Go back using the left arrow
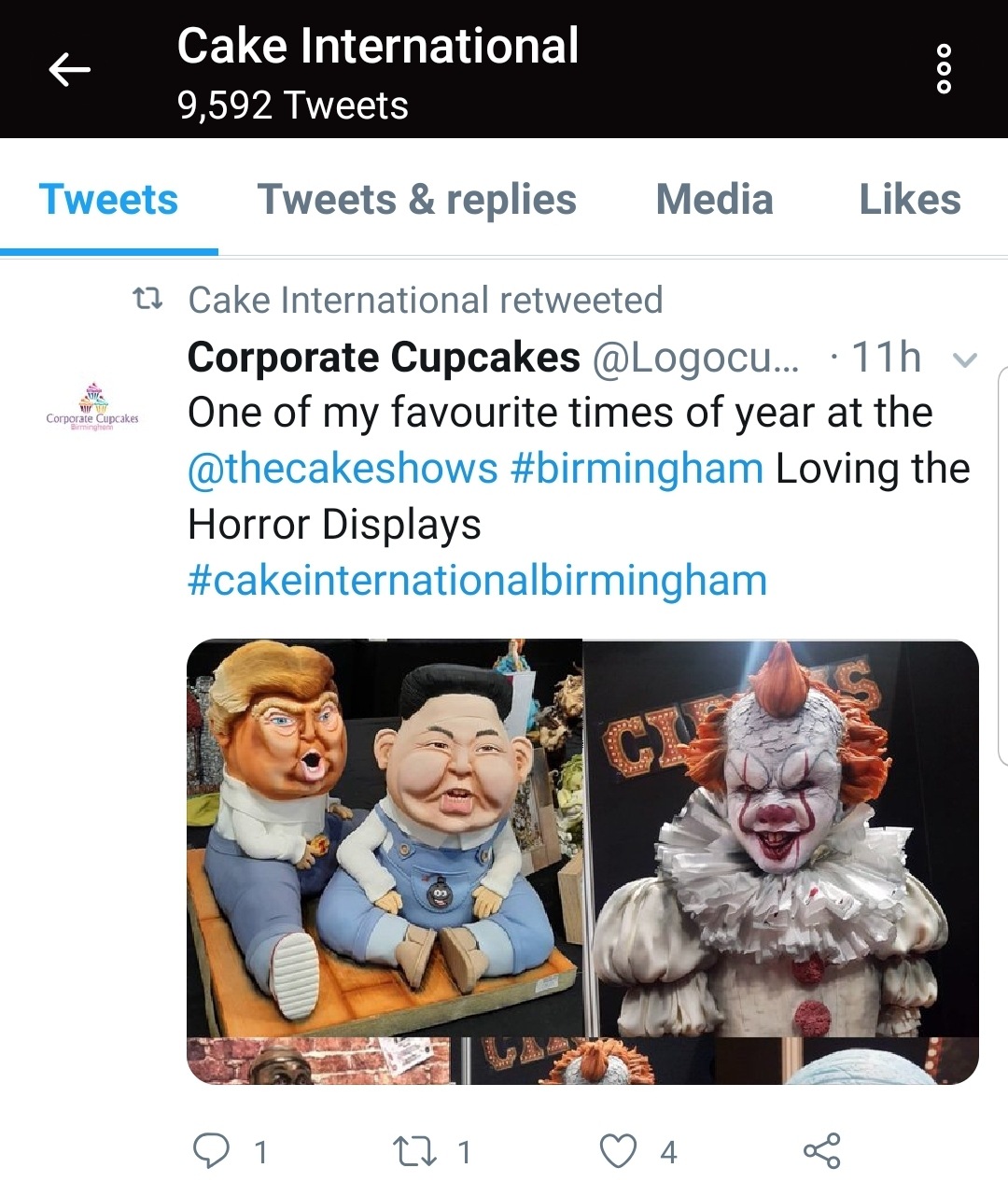The width and height of the screenshot is (1008, 1196). [70, 69]
